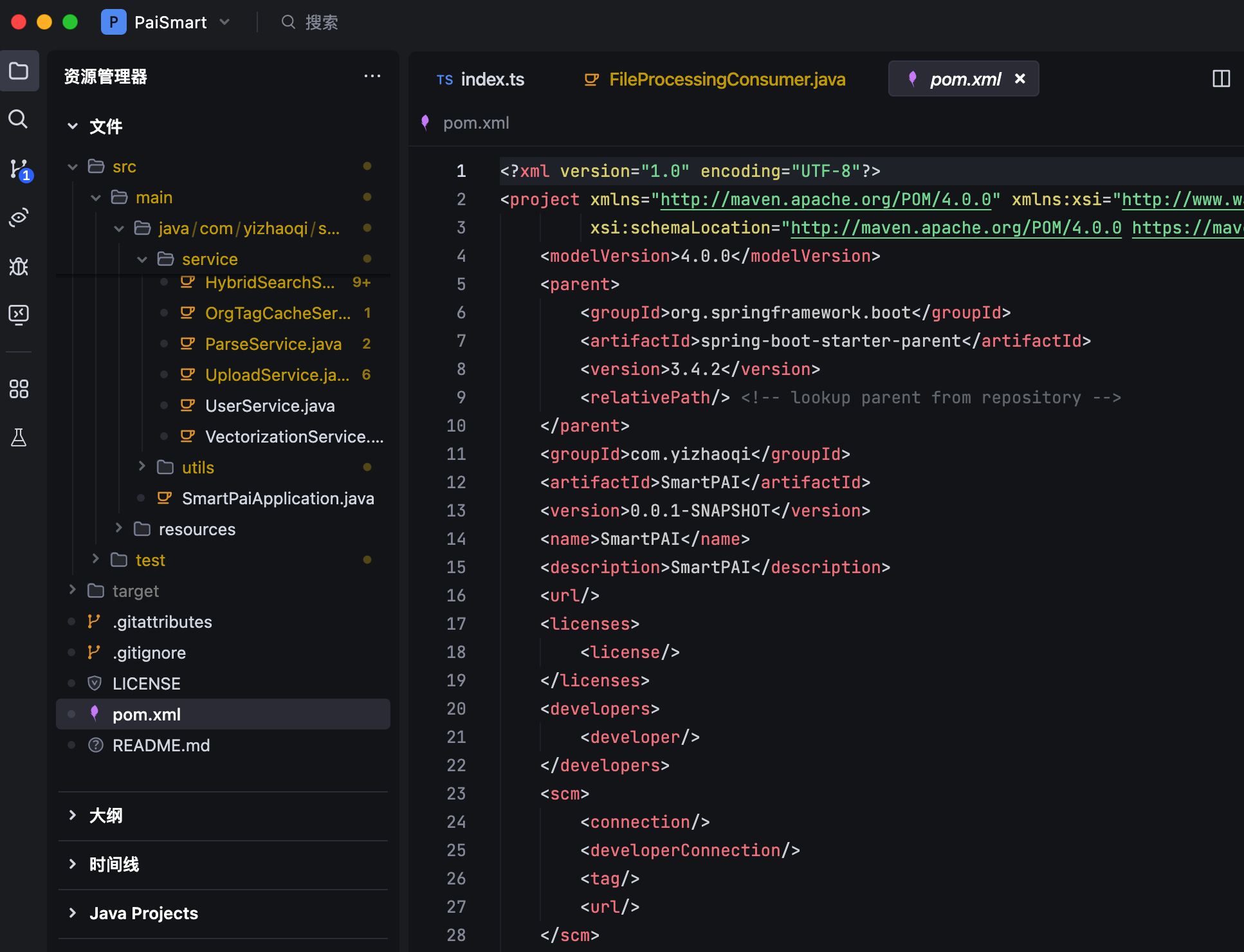Click the 资源管理器 panel title
This screenshot has height=952, width=1244.
[105, 77]
